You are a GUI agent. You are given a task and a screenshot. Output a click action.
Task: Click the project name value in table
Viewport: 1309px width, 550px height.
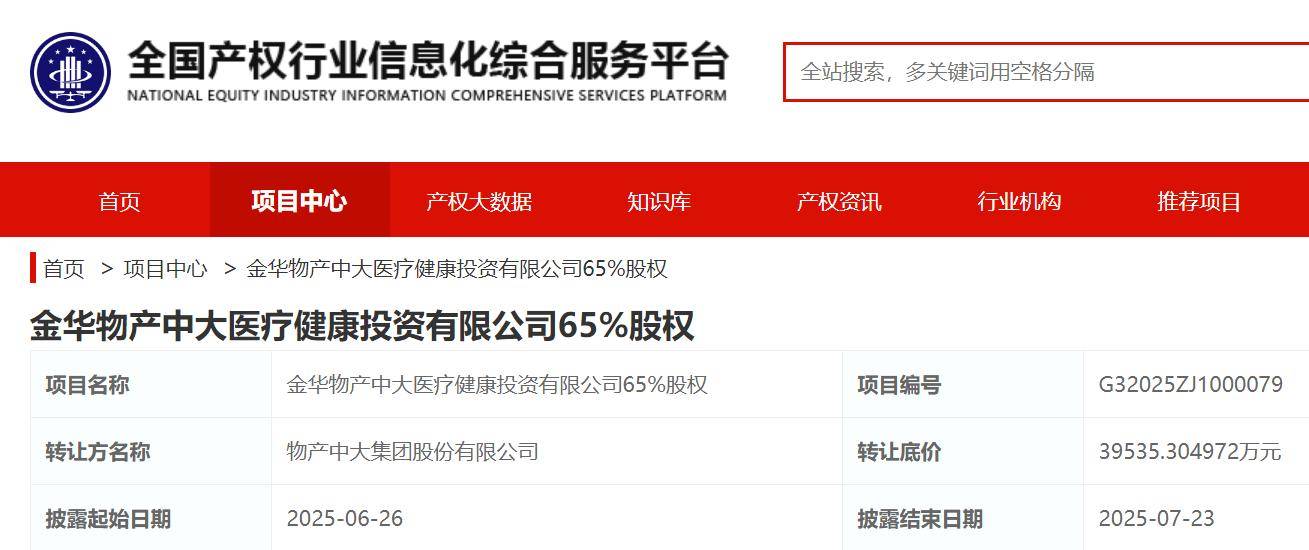tap(497, 385)
